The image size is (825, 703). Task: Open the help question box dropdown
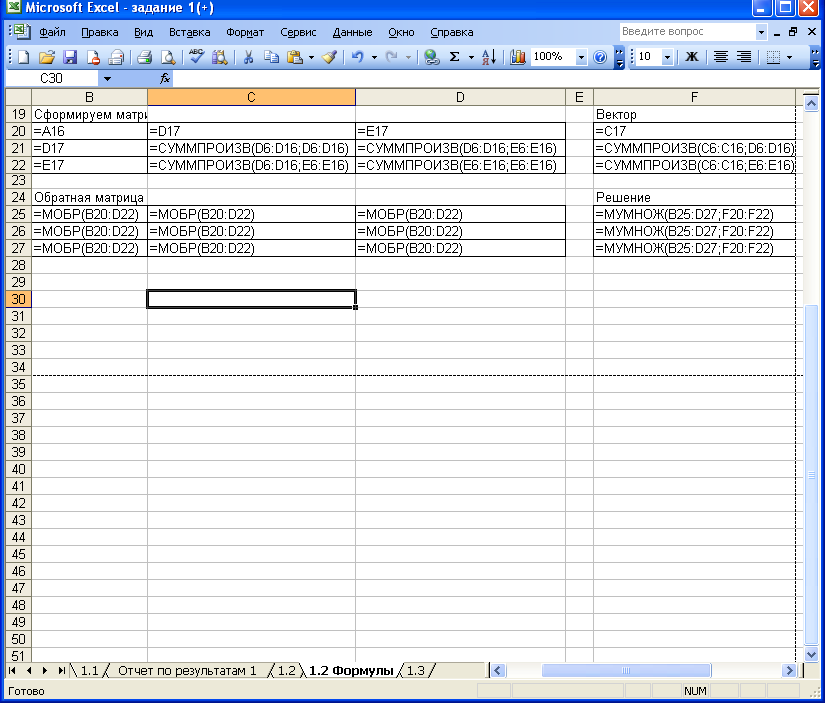click(x=761, y=32)
